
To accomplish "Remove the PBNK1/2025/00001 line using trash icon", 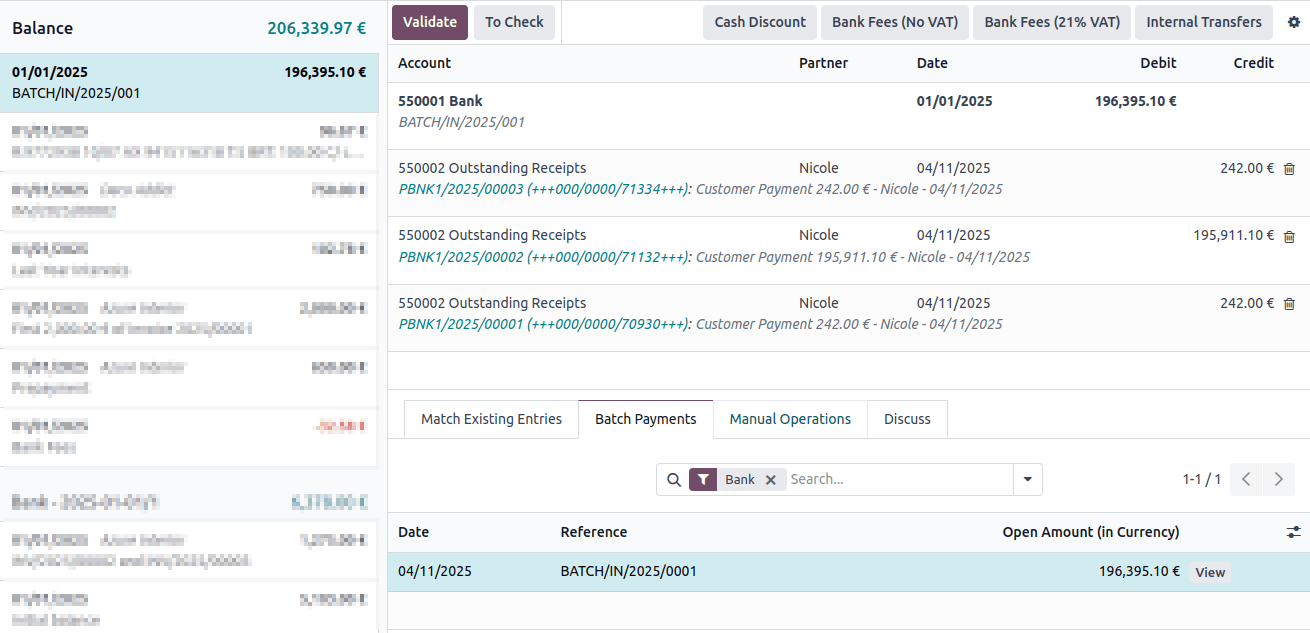I will (1289, 304).
